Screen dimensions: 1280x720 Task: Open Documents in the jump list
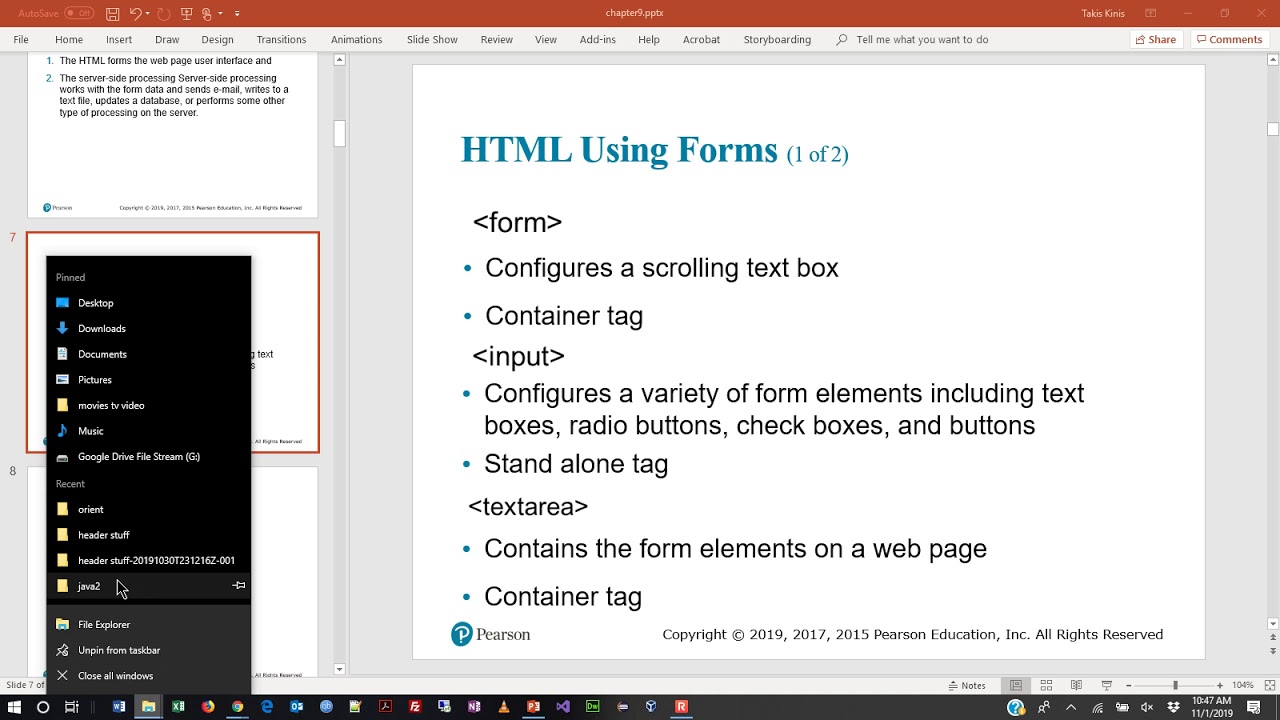point(148,354)
